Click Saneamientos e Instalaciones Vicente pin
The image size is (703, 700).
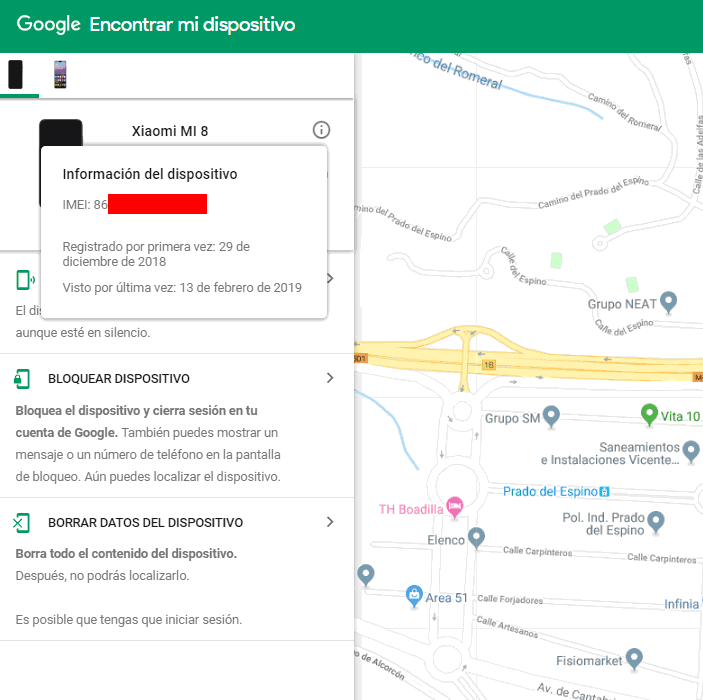[x=691, y=451]
